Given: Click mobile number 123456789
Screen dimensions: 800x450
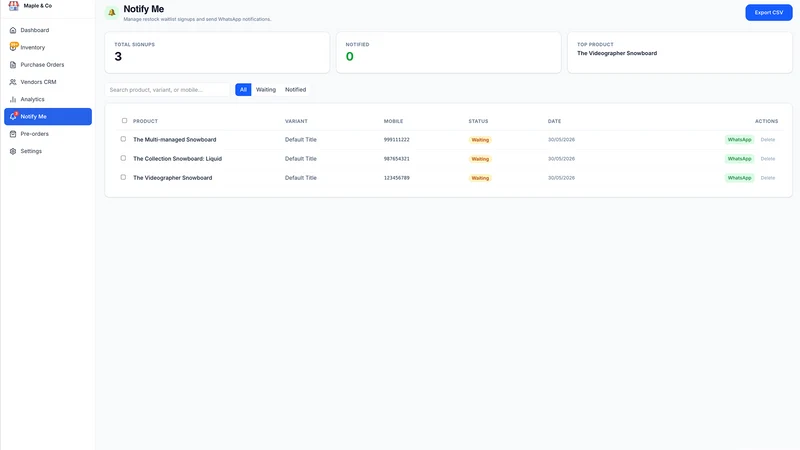Looking at the screenshot, I should click(x=396, y=178).
